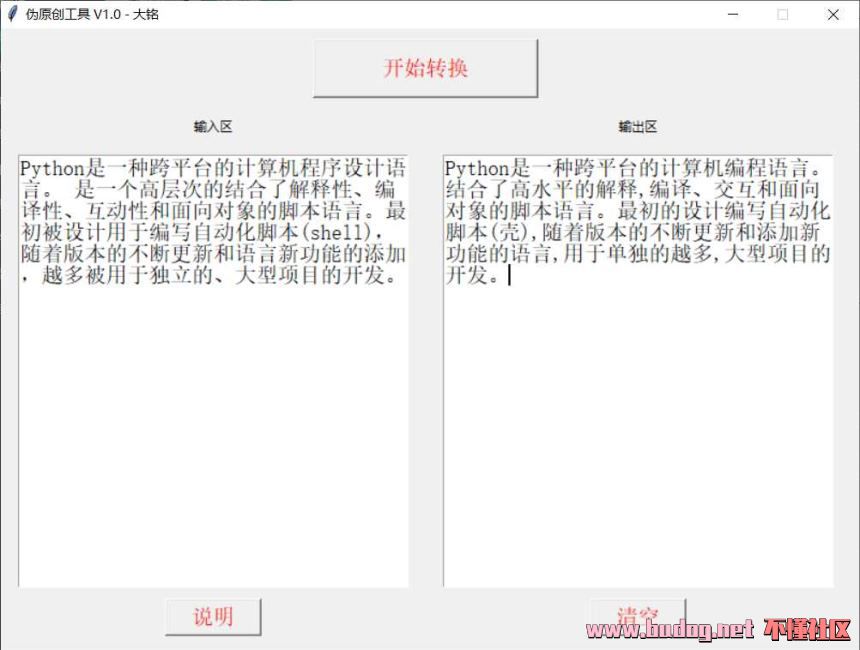This screenshot has height=650, width=860.
Task: Open the 说明 instructions button
Action: click(x=213, y=617)
